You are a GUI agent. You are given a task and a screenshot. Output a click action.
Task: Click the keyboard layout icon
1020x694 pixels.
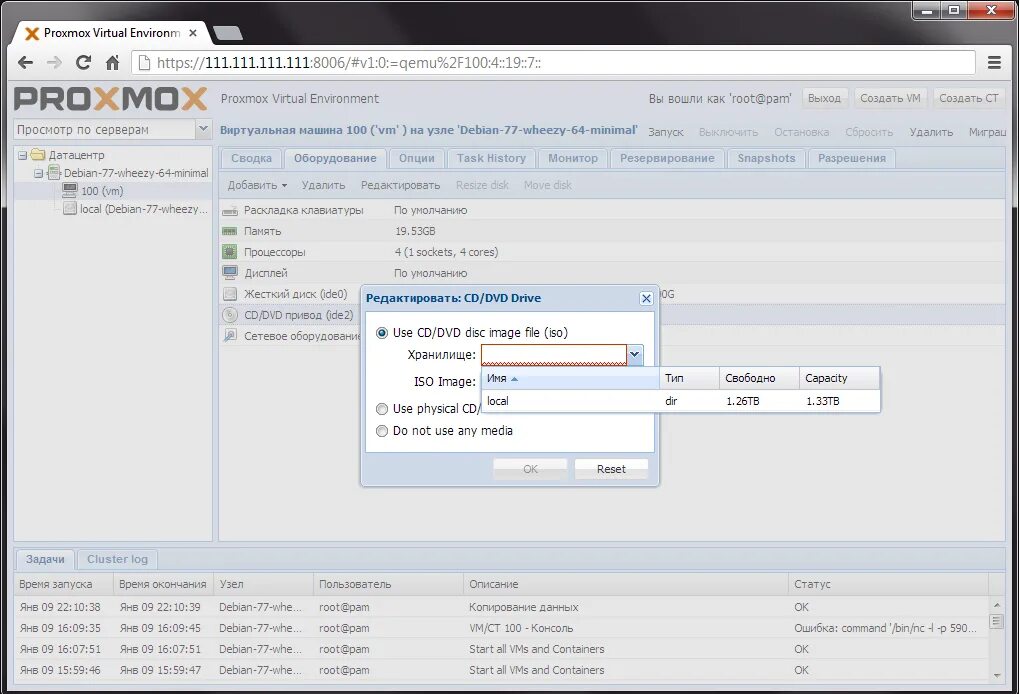click(230, 211)
